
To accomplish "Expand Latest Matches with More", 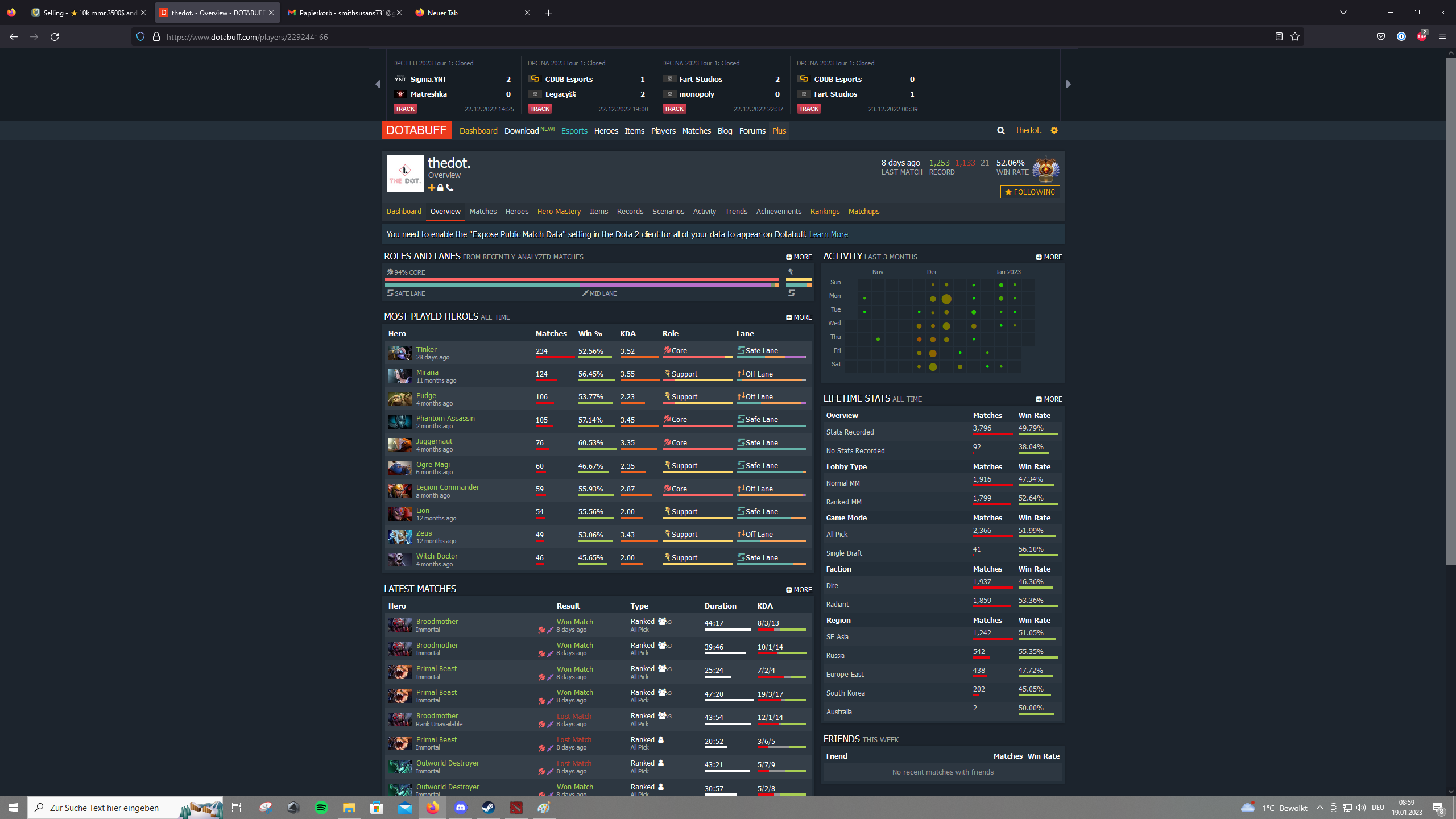I will [799, 590].
